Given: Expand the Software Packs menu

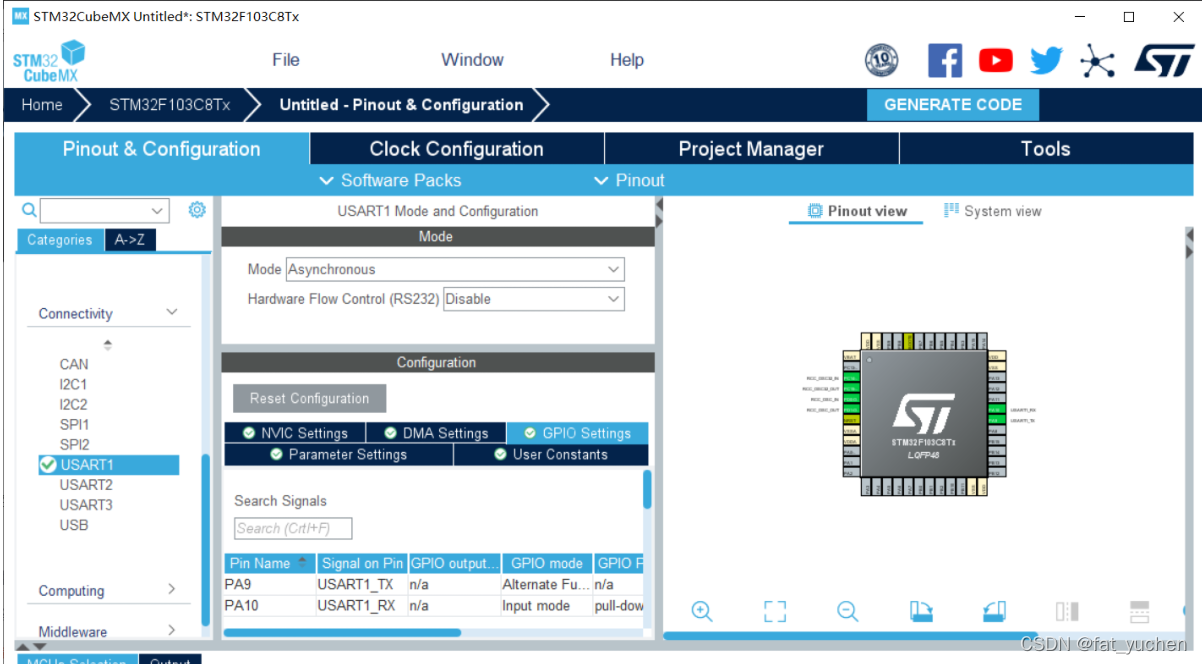Looking at the screenshot, I should [x=390, y=180].
